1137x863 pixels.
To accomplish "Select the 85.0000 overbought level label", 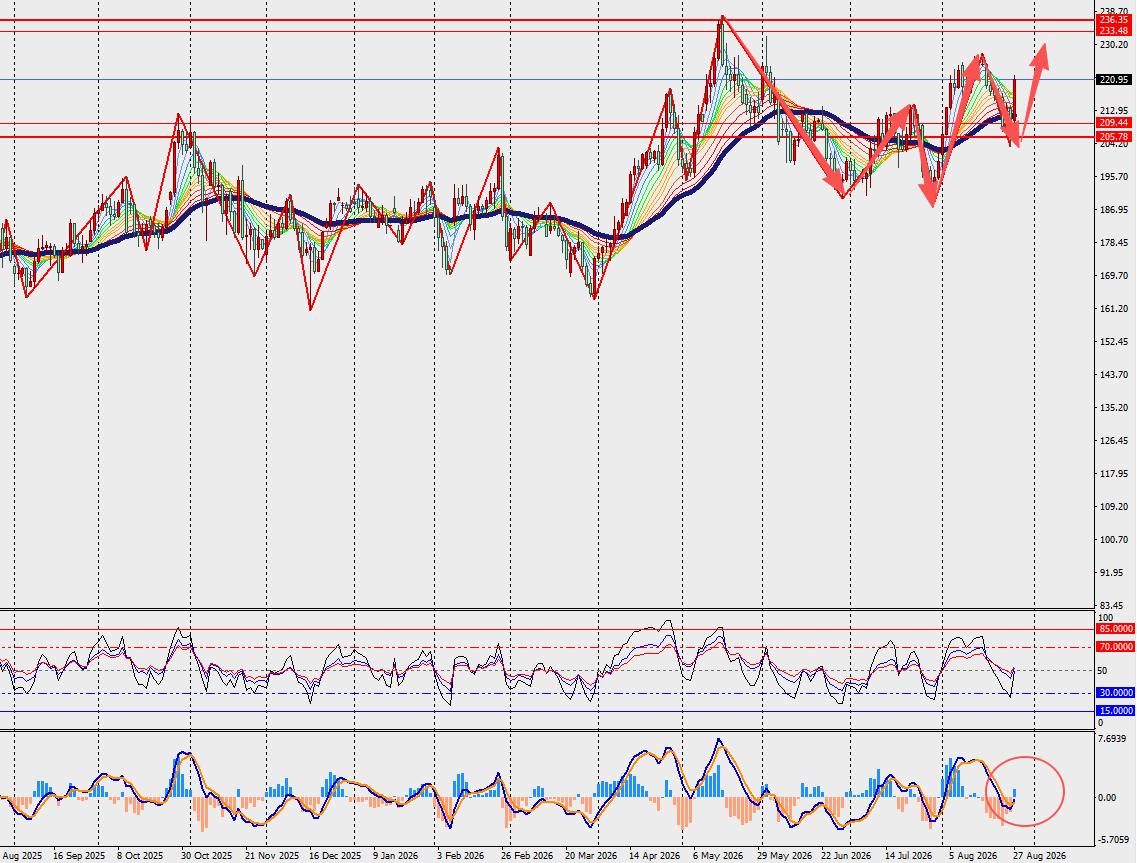I will (x=1115, y=629).
